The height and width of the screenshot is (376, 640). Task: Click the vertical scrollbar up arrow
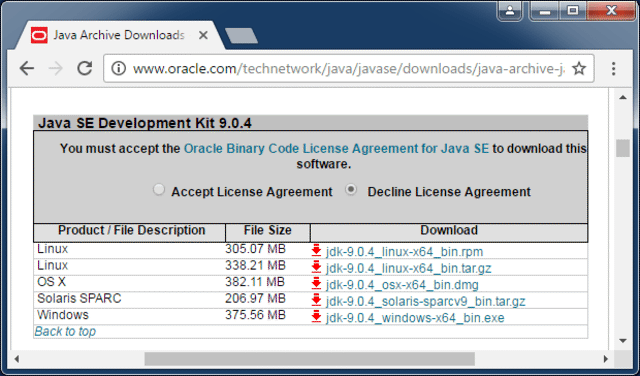[x=623, y=97]
